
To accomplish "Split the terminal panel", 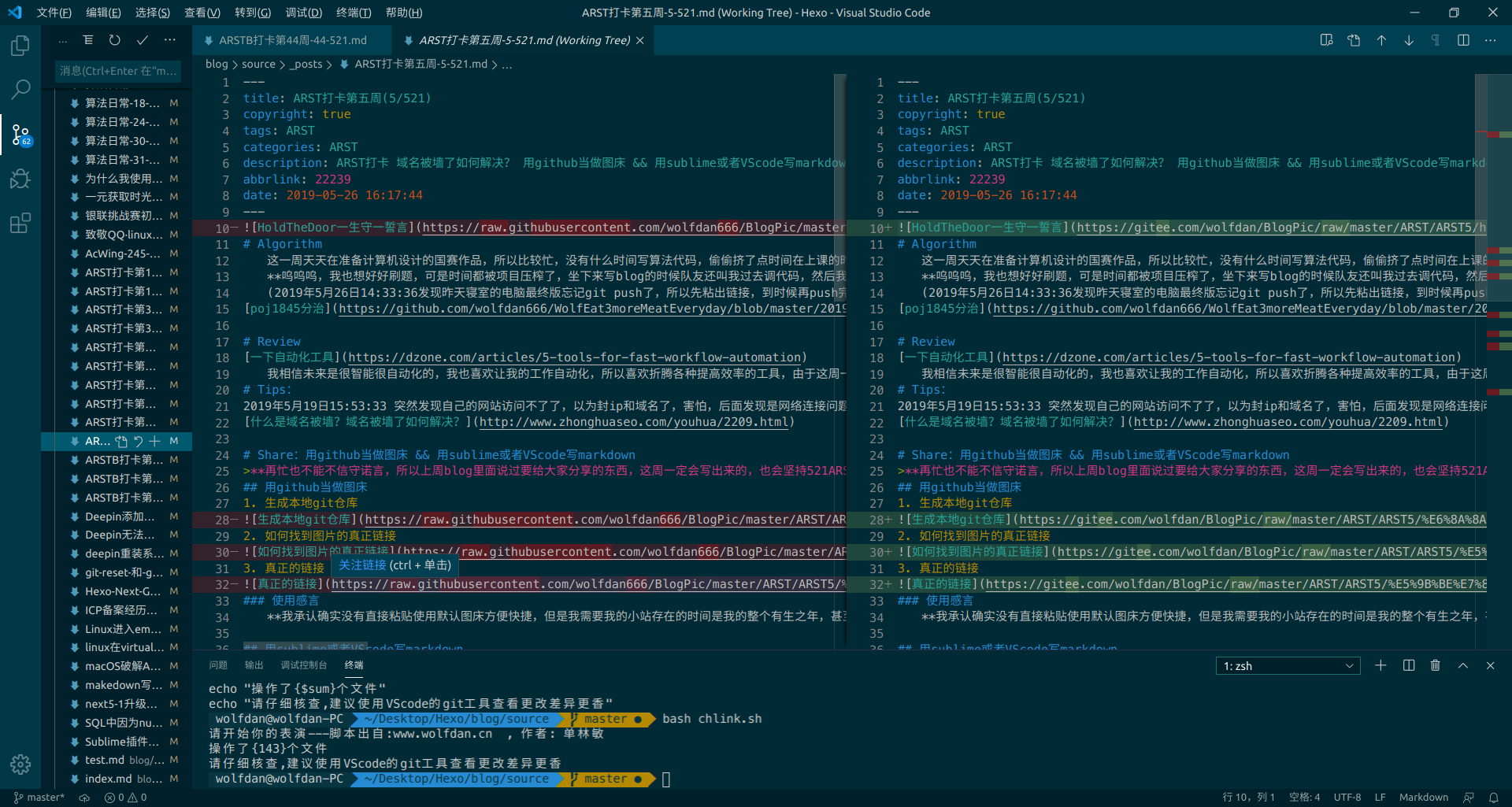I will pos(1409,665).
